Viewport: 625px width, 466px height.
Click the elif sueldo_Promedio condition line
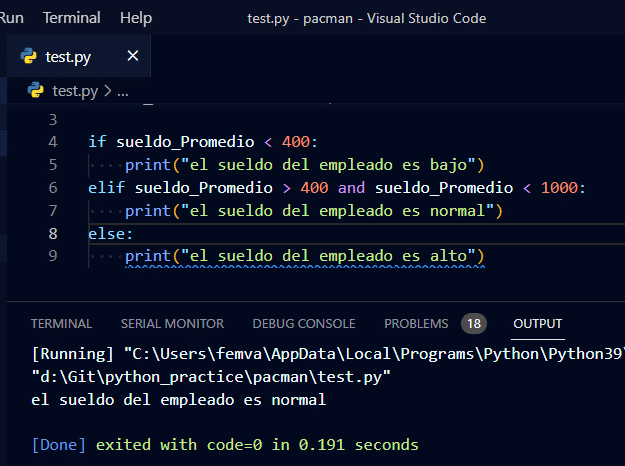click(336, 188)
